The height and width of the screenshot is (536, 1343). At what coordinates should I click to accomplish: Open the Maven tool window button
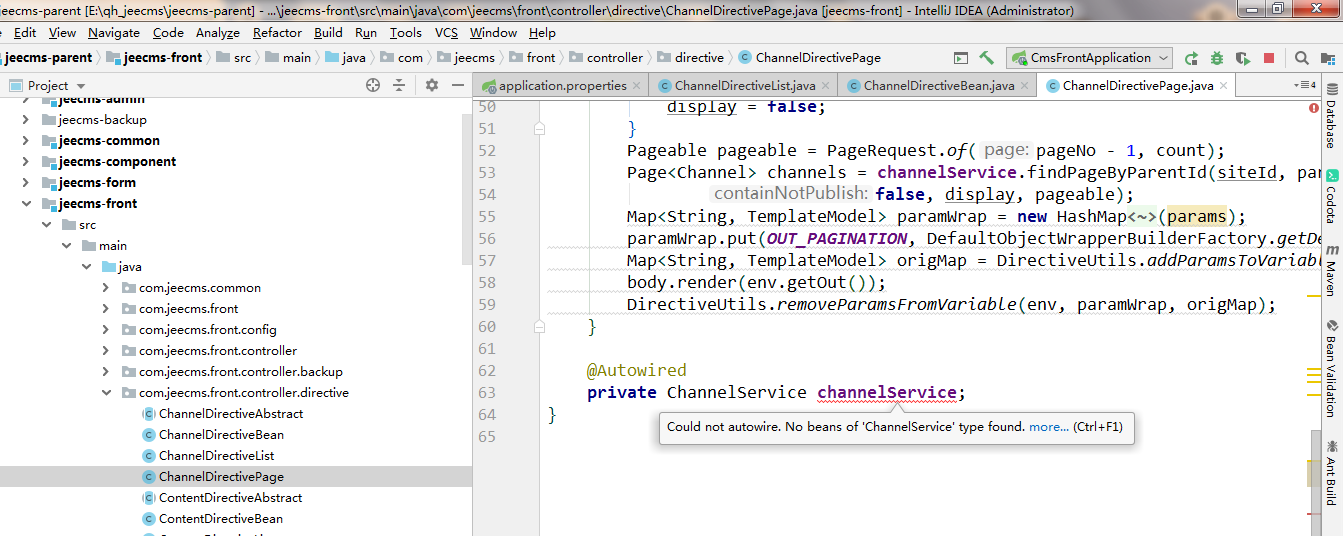pos(1331,264)
